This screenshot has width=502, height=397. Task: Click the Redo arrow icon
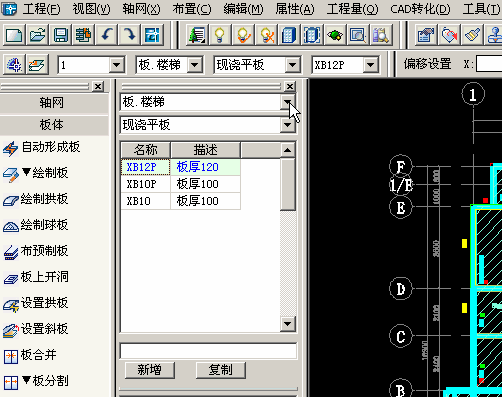[129, 35]
